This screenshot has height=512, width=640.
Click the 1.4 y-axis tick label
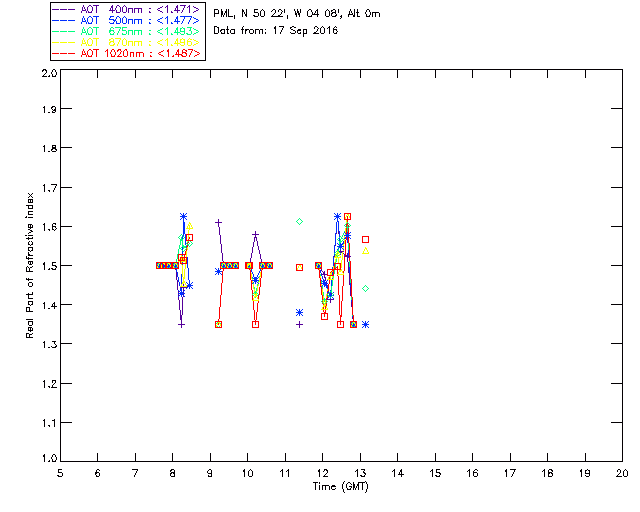click(49, 305)
